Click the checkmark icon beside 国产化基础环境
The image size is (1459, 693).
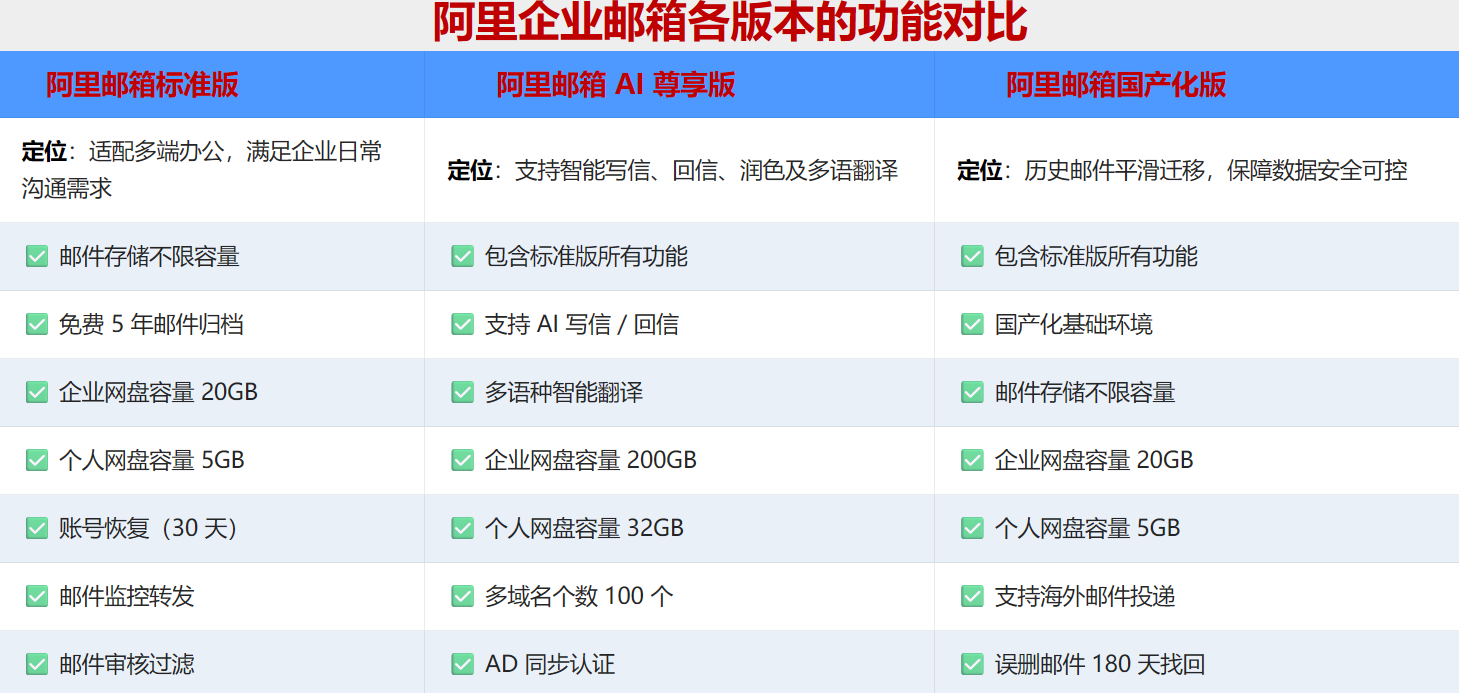972,324
